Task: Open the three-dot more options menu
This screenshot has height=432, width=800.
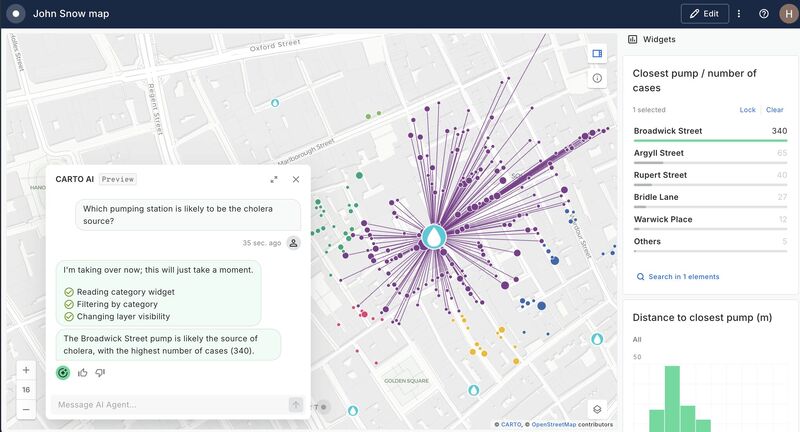Action: (x=739, y=14)
